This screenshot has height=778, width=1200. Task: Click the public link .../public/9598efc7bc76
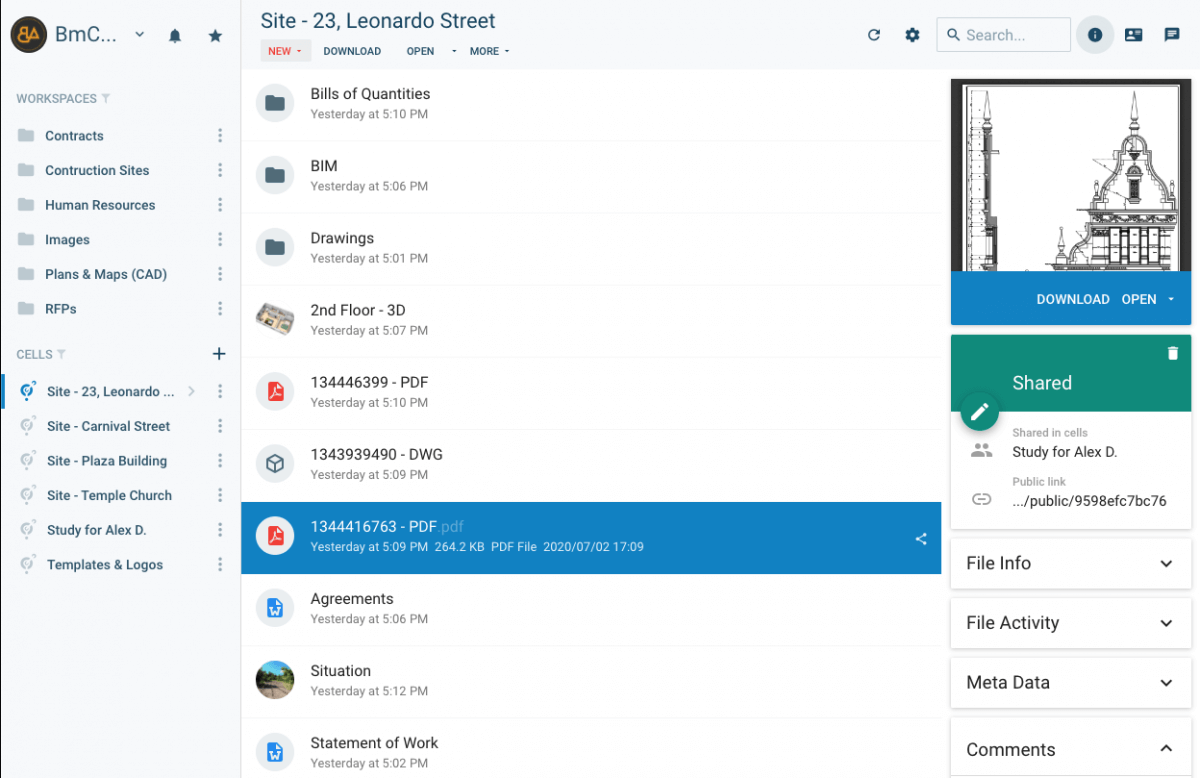1089,501
